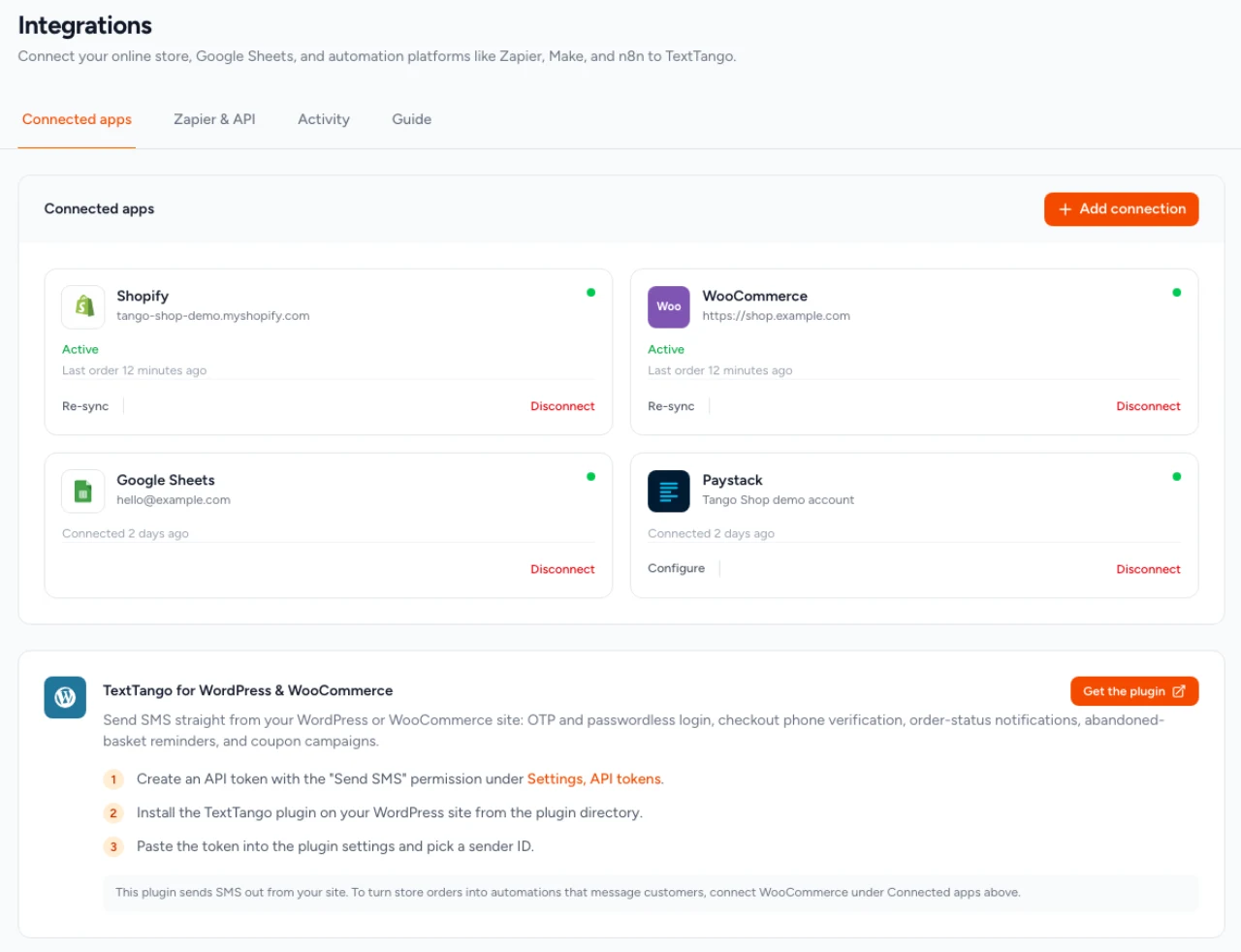Click the green status dot on Shopify card

[x=590, y=292]
